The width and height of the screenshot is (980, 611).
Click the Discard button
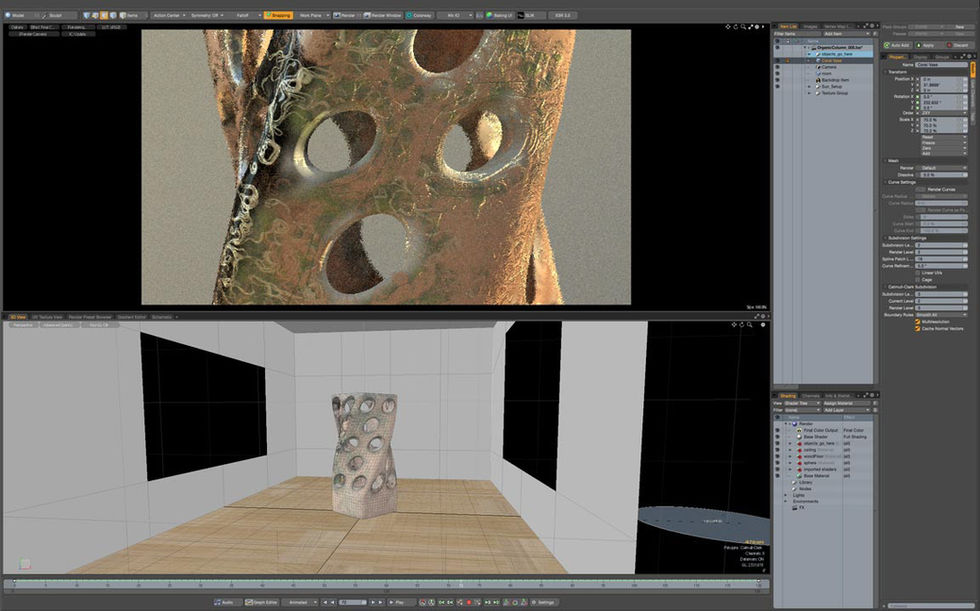coord(957,44)
